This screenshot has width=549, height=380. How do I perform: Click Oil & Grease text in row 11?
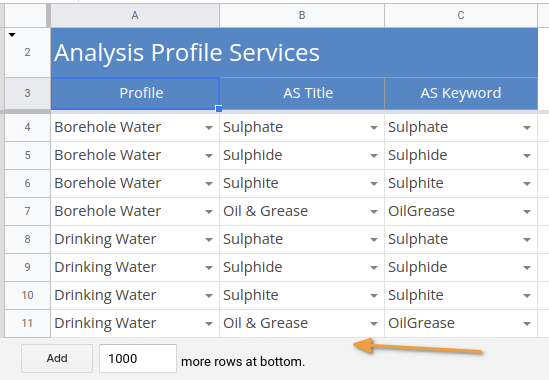coord(265,323)
